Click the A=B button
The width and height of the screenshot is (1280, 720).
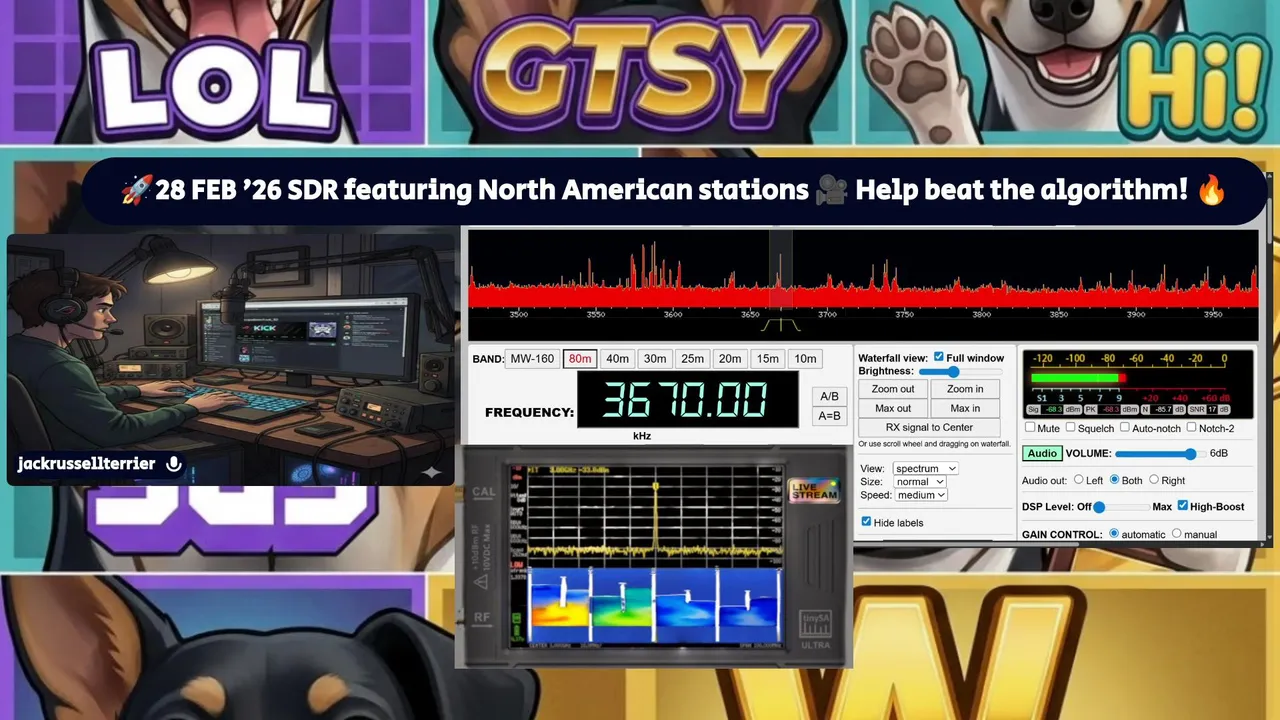tap(829, 416)
